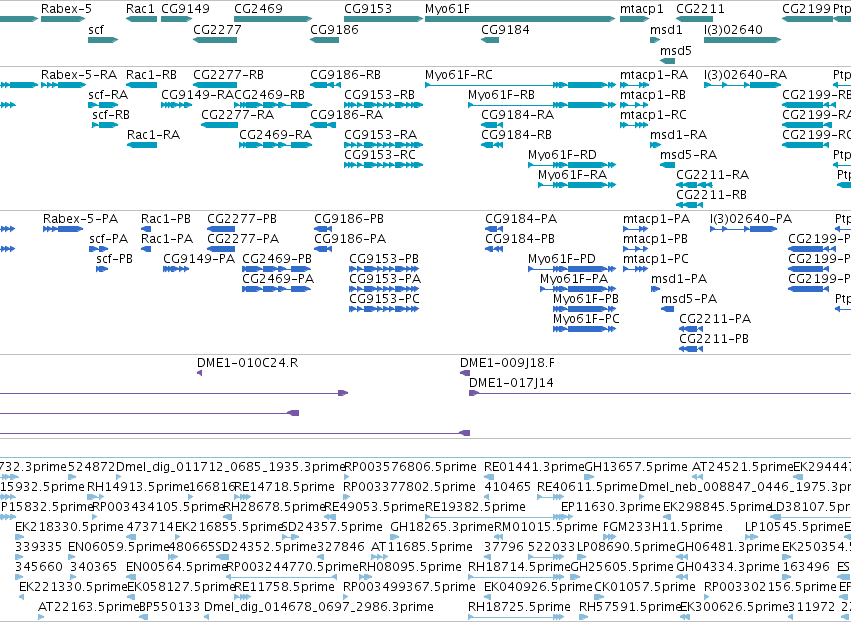
Task: Select the mtacp1 gene label
Action: [642, 9]
